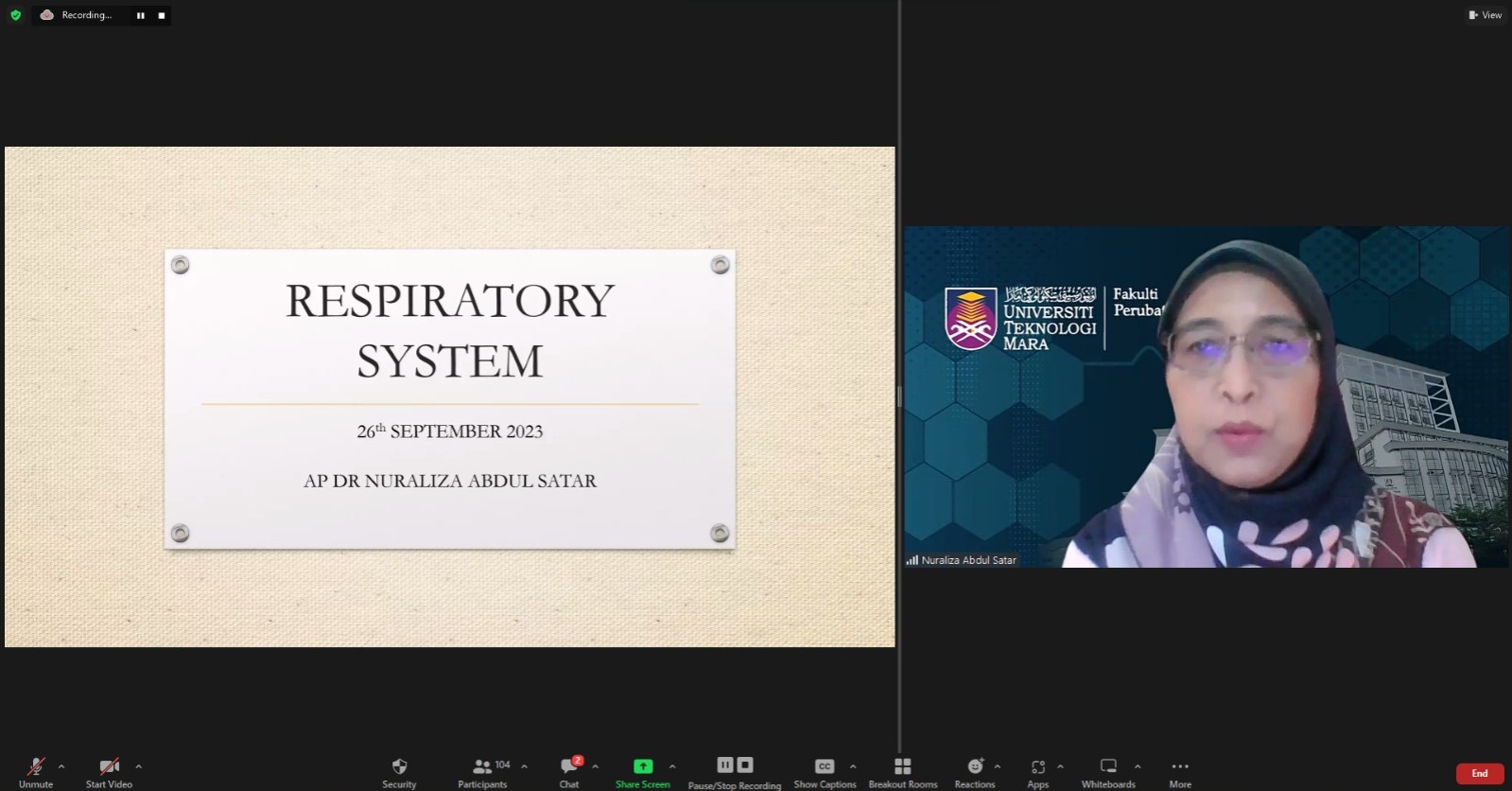Expand video options arrow beside Start Video
The height and width of the screenshot is (791, 1512).
point(138,766)
